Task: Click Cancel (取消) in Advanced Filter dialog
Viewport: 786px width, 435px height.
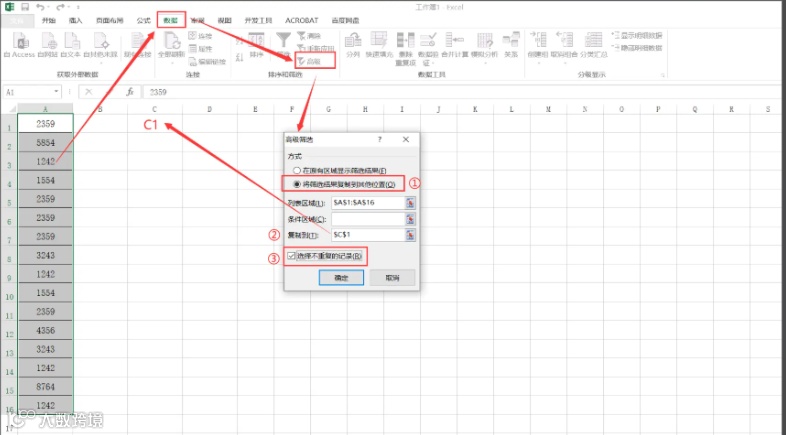Action: click(392, 278)
